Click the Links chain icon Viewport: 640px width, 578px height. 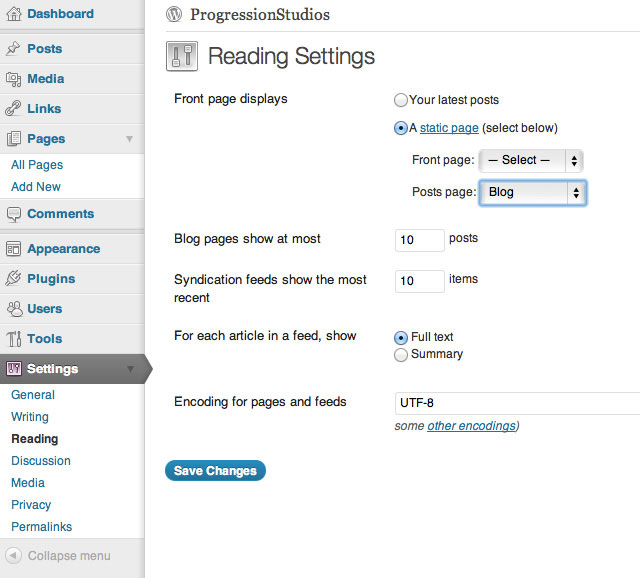(x=14, y=109)
